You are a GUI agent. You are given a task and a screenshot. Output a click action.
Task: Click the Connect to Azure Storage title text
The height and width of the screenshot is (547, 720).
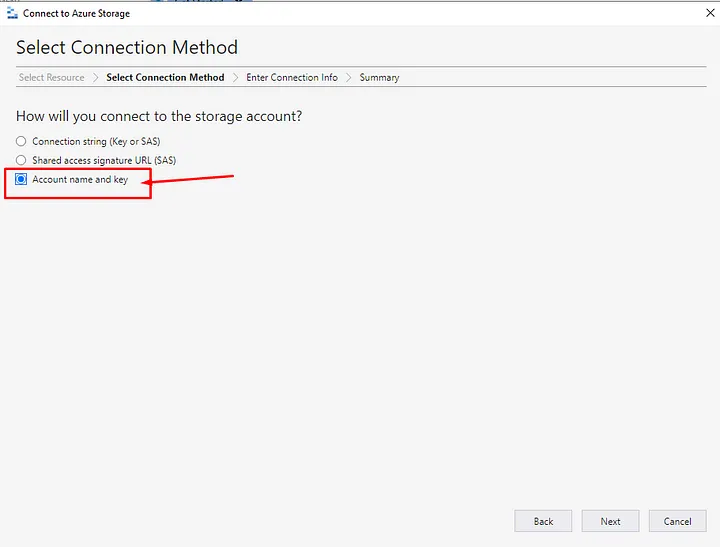pos(76,14)
